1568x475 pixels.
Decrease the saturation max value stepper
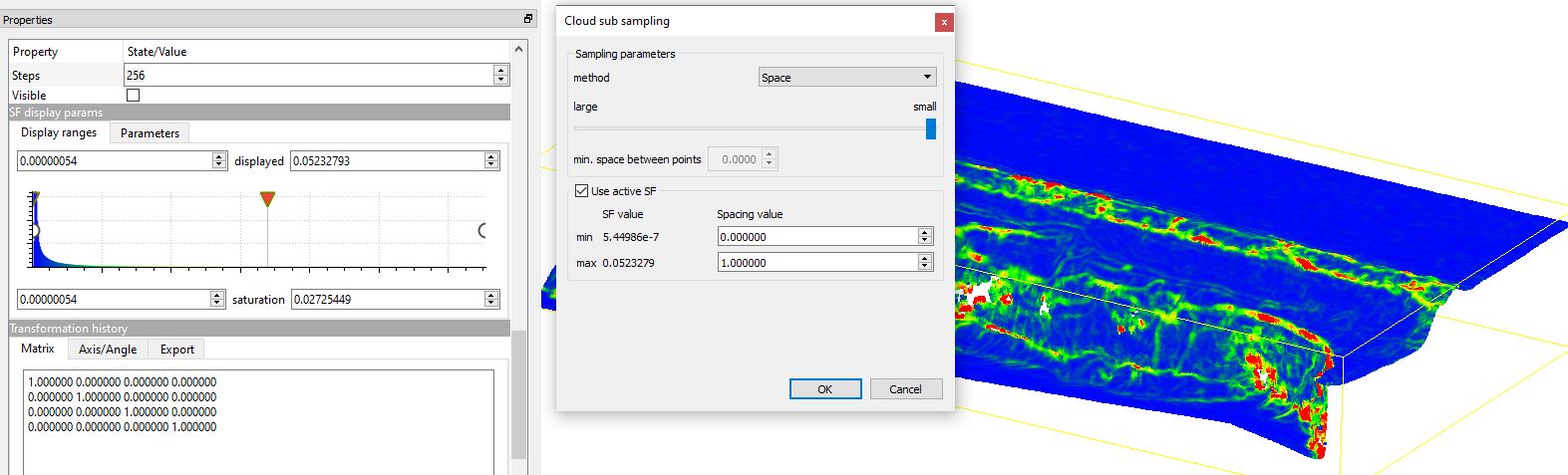(491, 303)
